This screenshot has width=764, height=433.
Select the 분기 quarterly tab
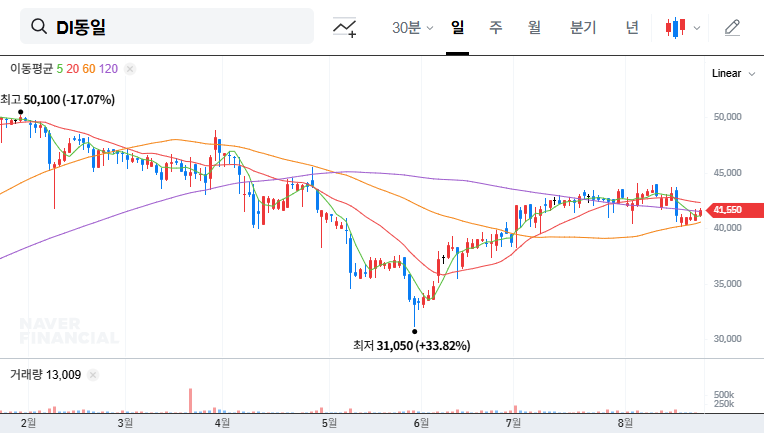coord(583,27)
